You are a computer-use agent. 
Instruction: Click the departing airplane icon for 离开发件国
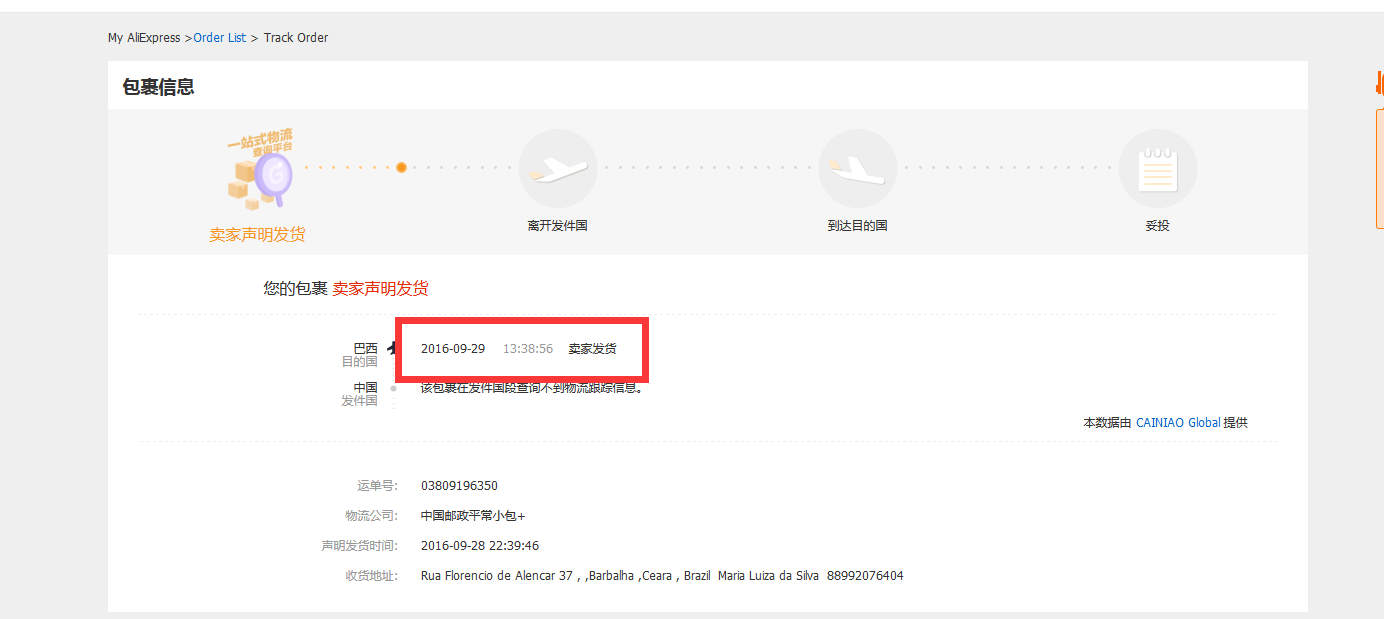pos(558,169)
